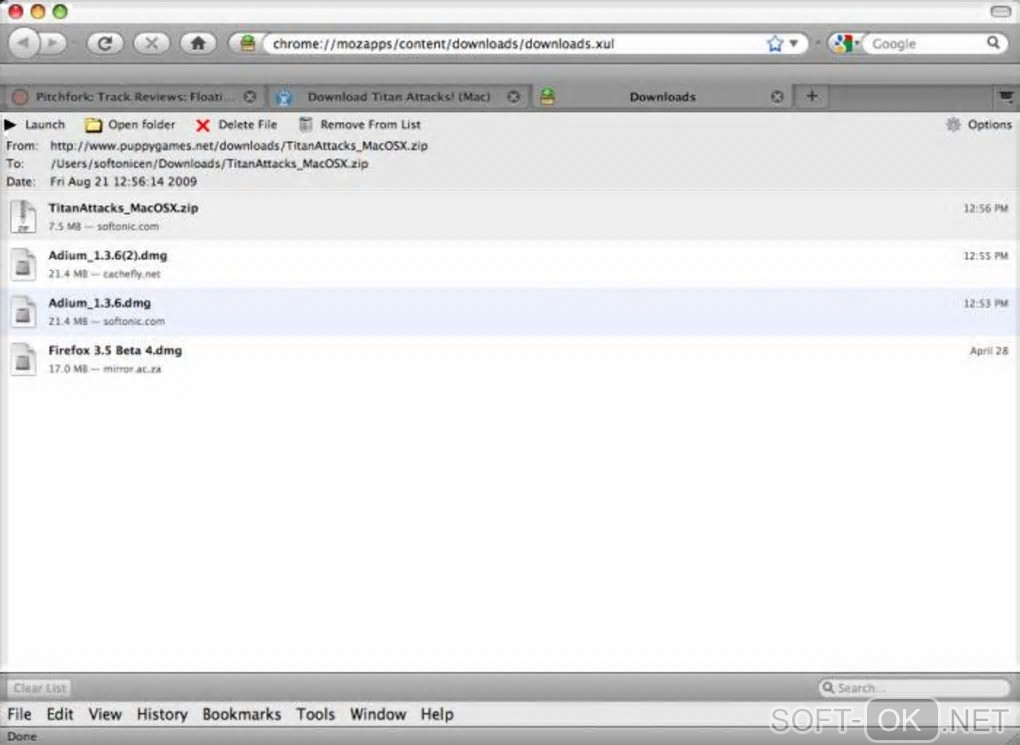Click the 21.4 MB — cachefly.net details line
The height and width of the screenshot is (745, 1020).
tap(104, 274)
